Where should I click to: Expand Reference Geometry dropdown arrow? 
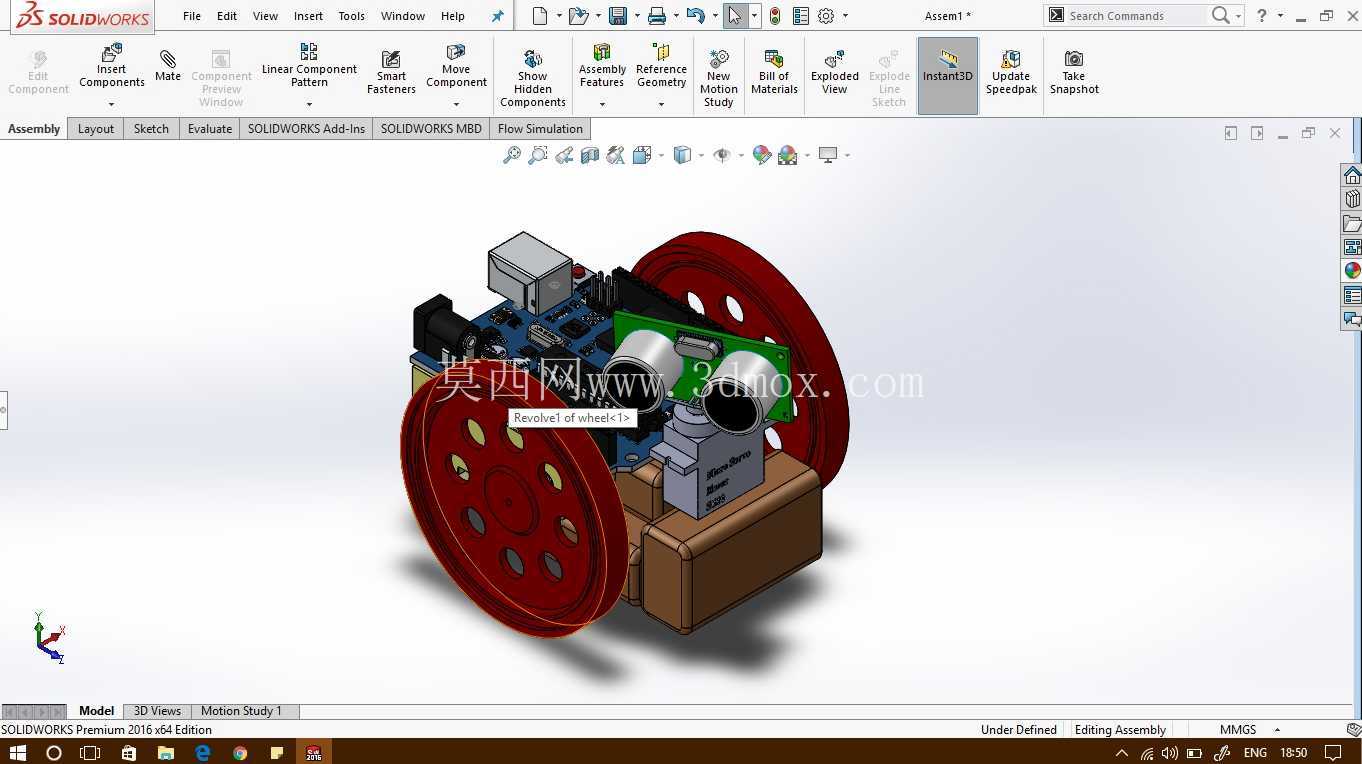tap(661, 104)
